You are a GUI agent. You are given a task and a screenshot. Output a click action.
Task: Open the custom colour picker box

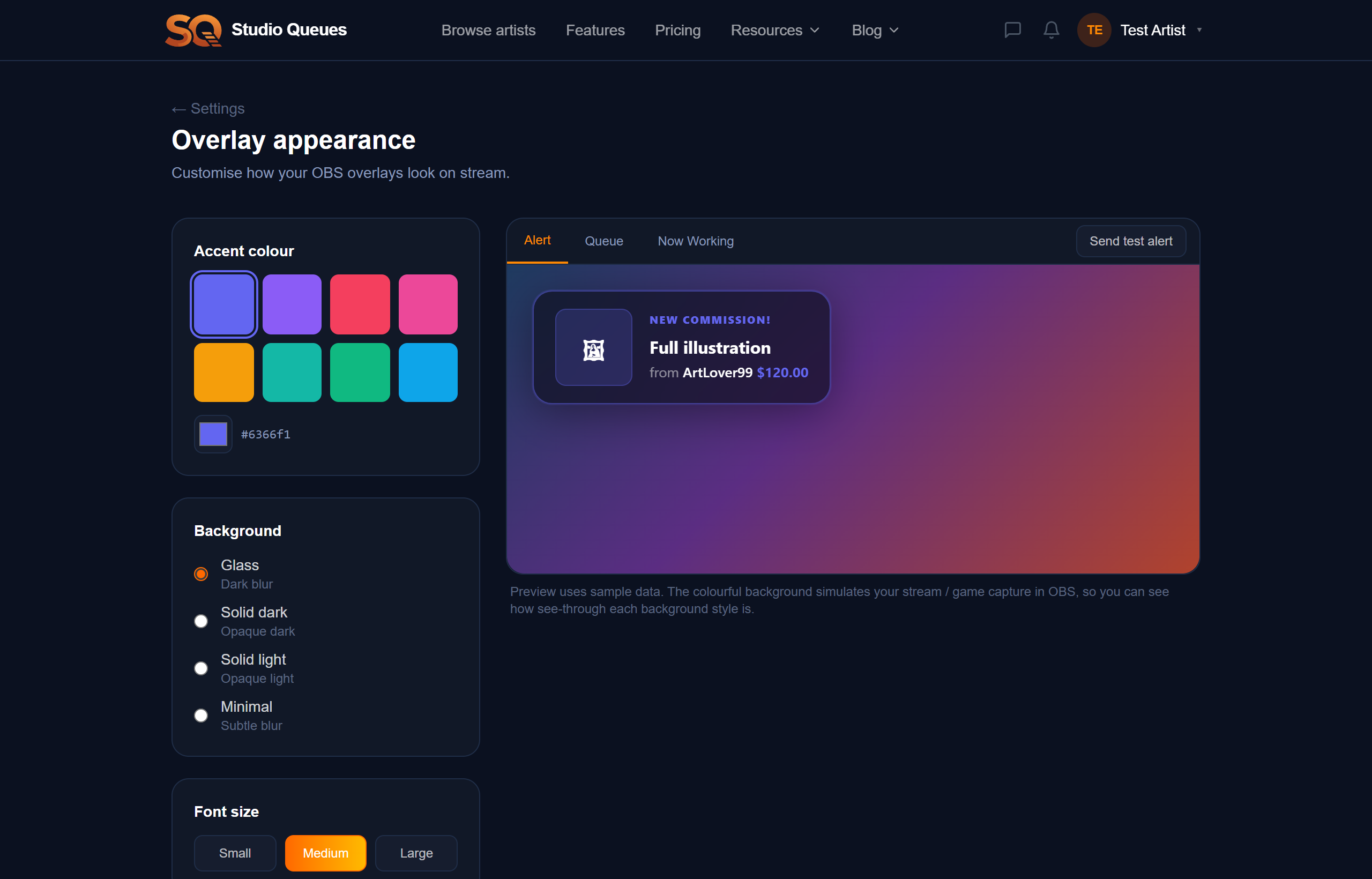[213, 434]
